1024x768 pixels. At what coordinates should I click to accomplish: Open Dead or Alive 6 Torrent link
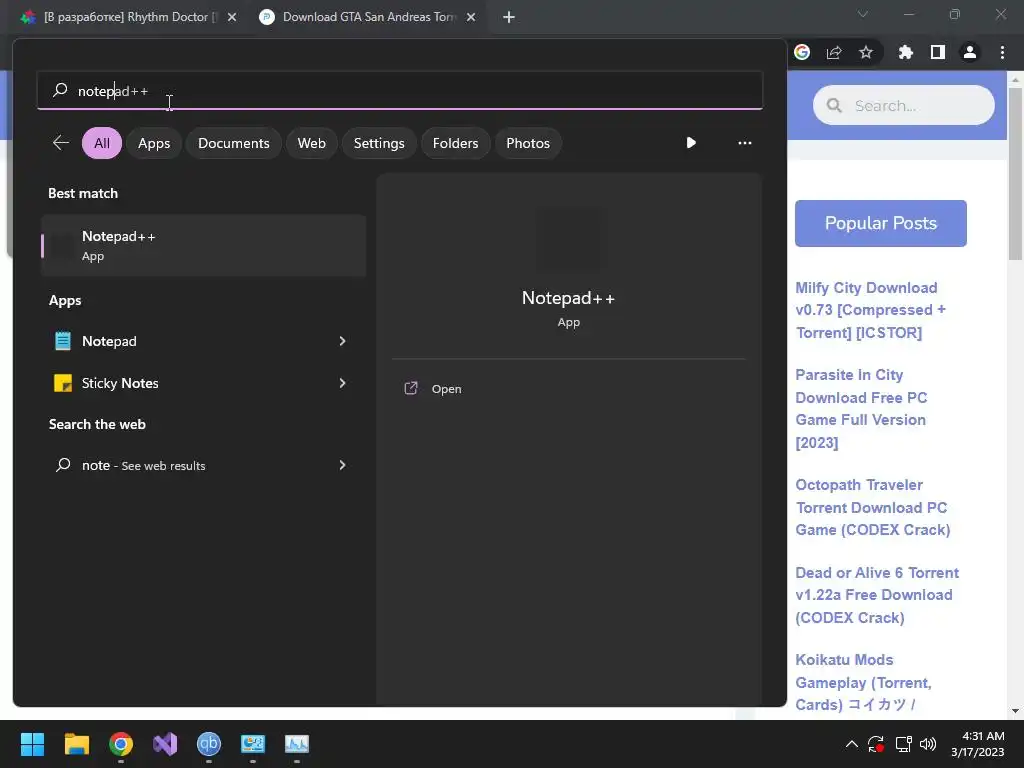[876, 595]
